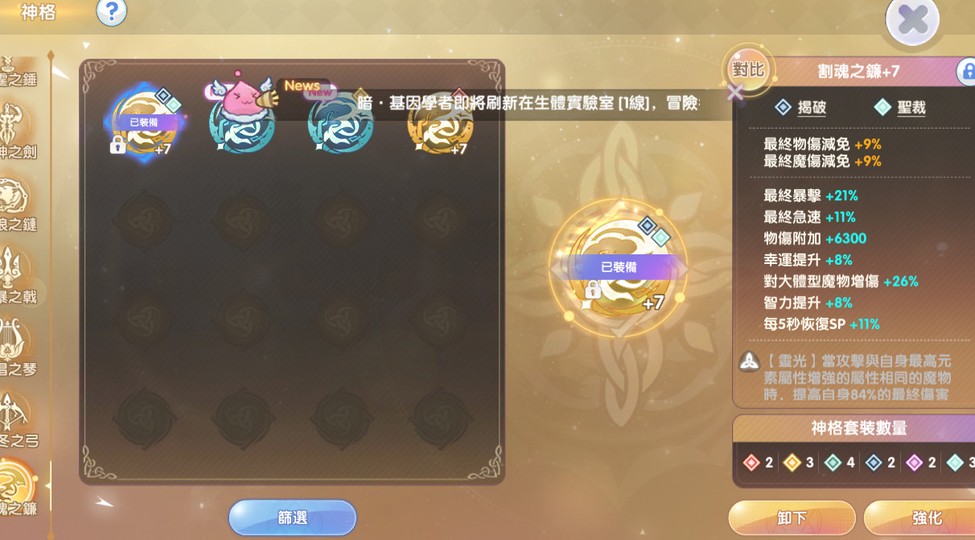This screenshot has width=975, height=540.
Task: Open the trident 之戟 sidebar tab
Action: 17,276
